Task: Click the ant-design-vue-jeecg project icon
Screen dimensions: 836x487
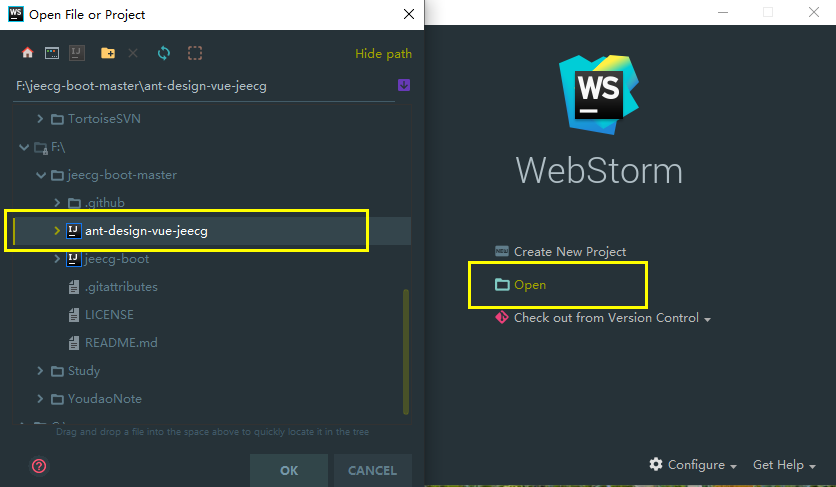Action: coord(74,231)
